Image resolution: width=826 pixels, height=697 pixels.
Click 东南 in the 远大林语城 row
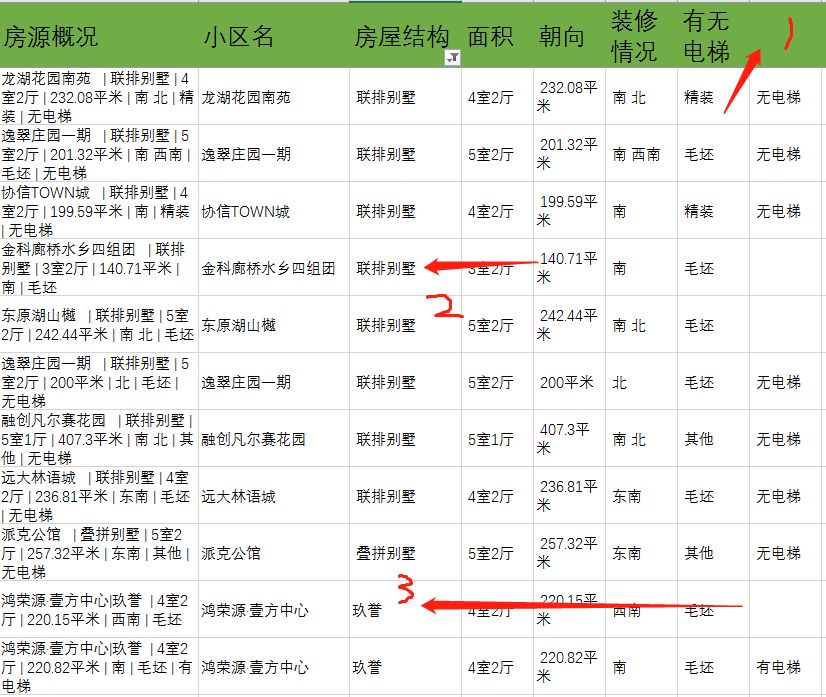click(641, 495)
